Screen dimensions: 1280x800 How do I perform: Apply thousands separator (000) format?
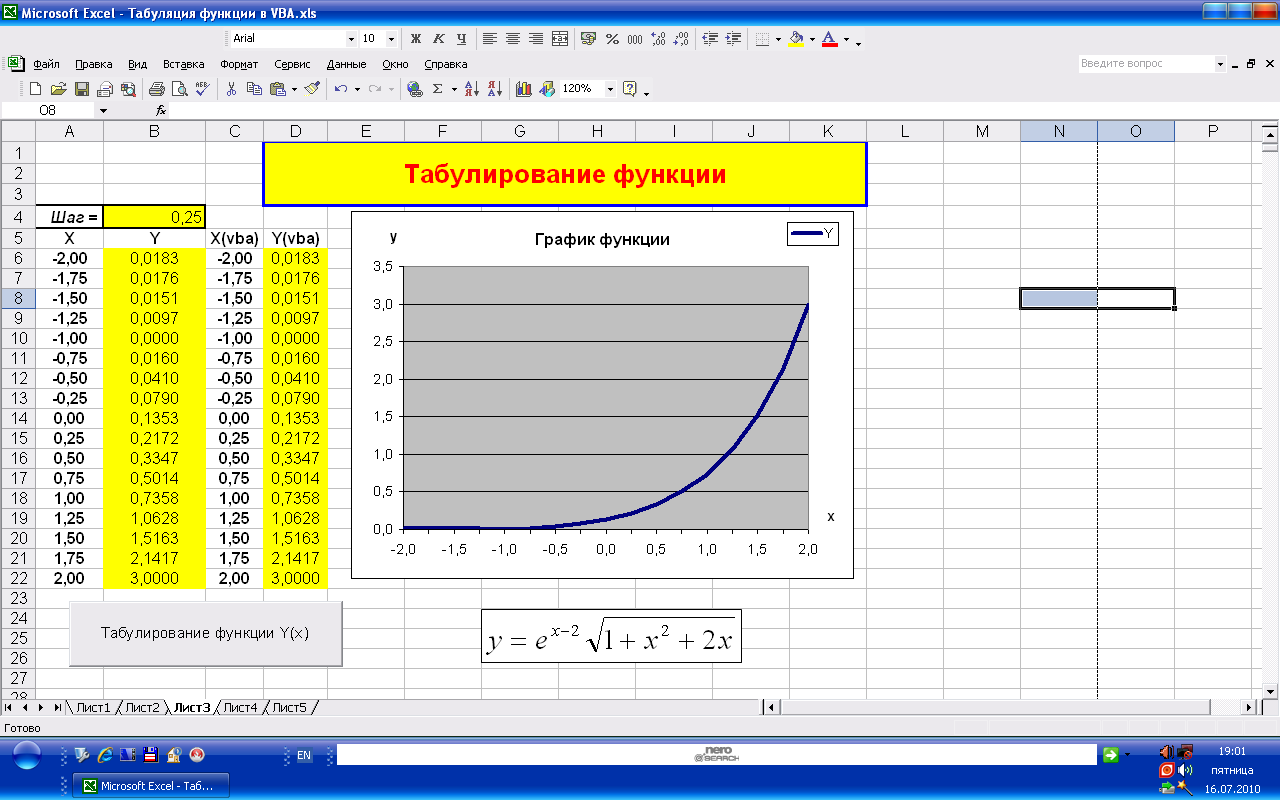635,39
